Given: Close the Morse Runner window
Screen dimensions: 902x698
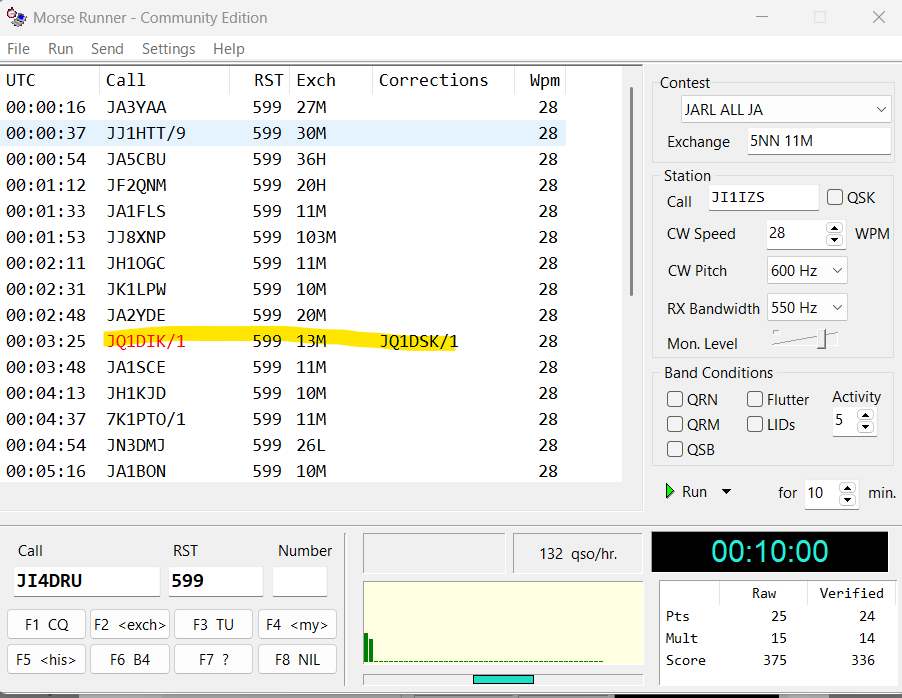Looking at the screenshot, I should click(878, 17).
